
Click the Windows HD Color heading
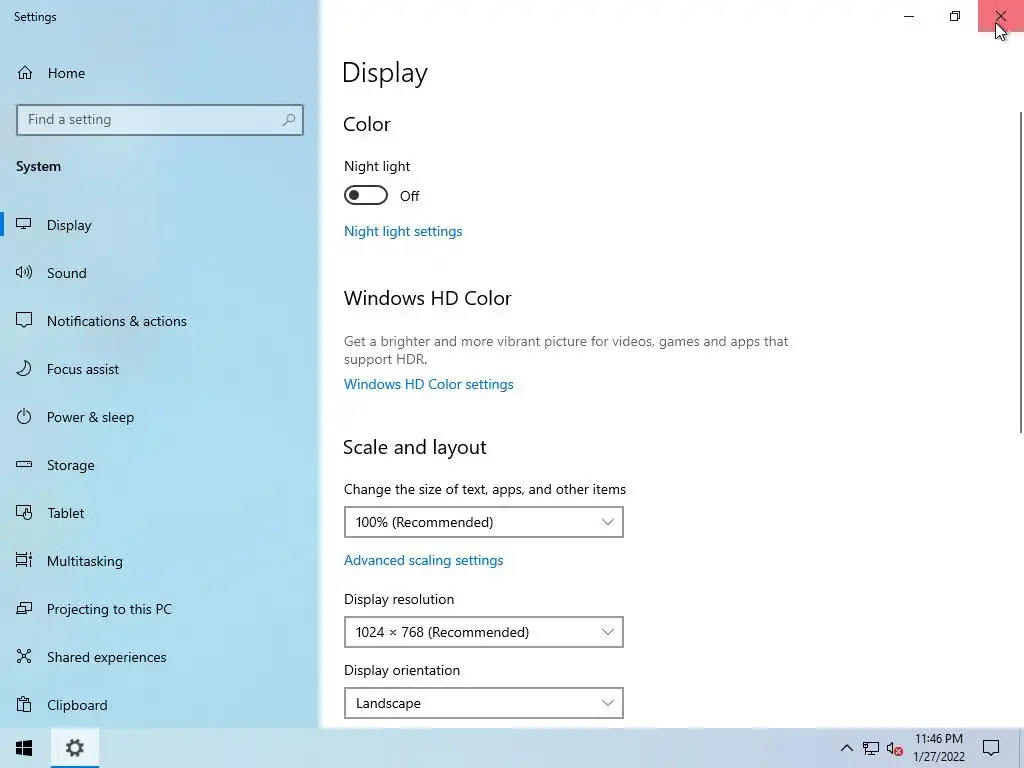[x=427, y=298]
